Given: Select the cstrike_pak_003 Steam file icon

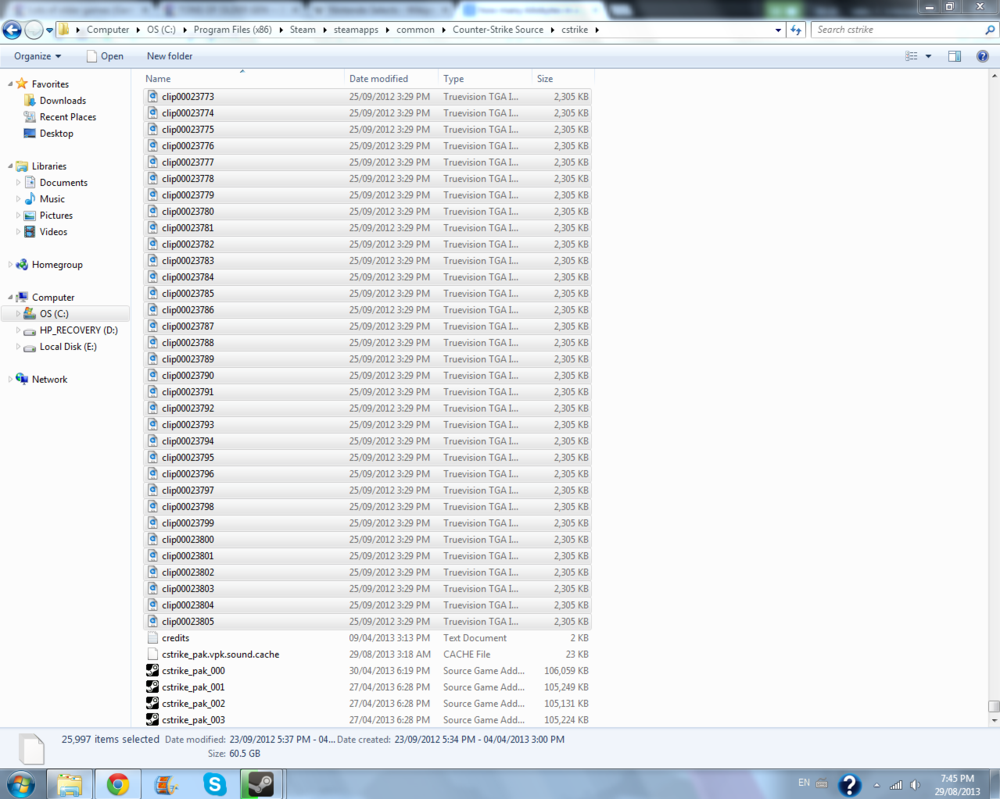Looking at the screenshot, I should pyautogui.click(x=152, y=720).
